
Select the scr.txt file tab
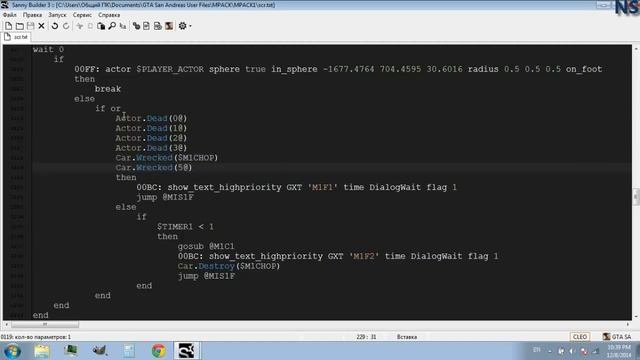(x=17, y=37)
